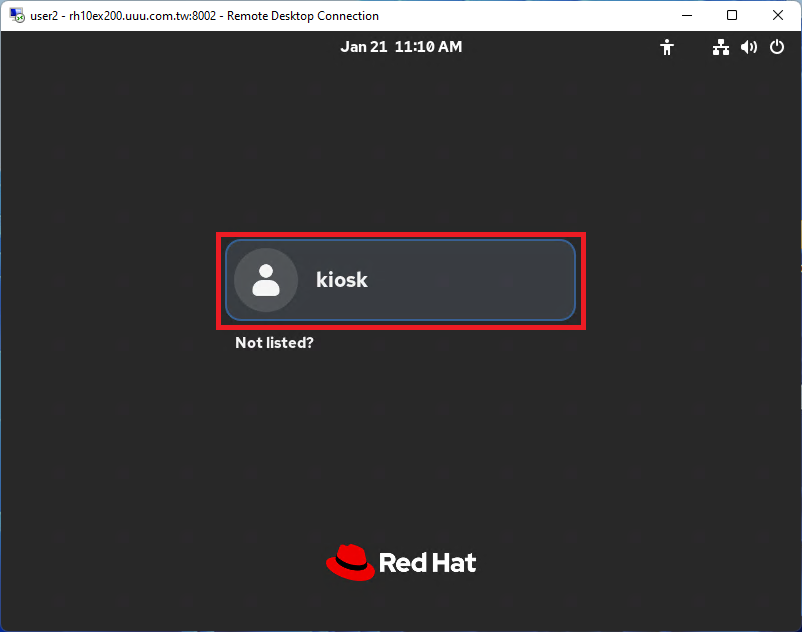Screen dimensions: 802x632
Task: Close the Remote Desktop Connection window
Action: point(778,16)
